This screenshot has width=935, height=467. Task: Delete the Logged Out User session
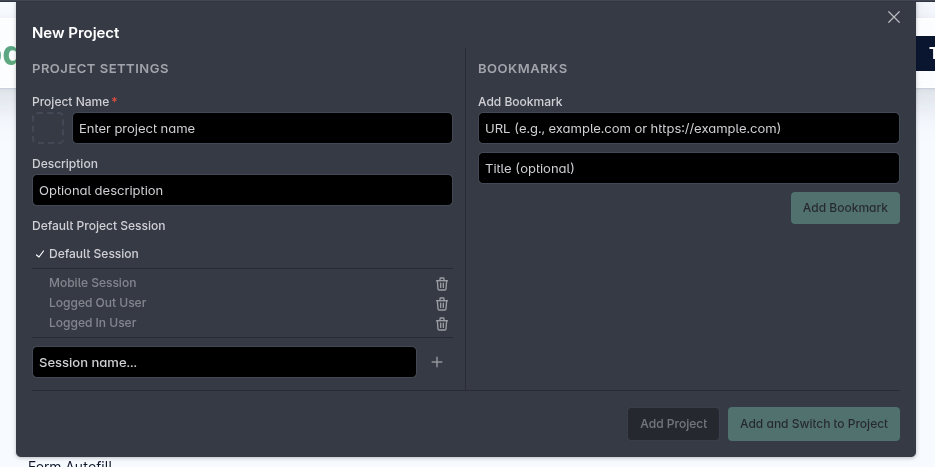point(442,304)
